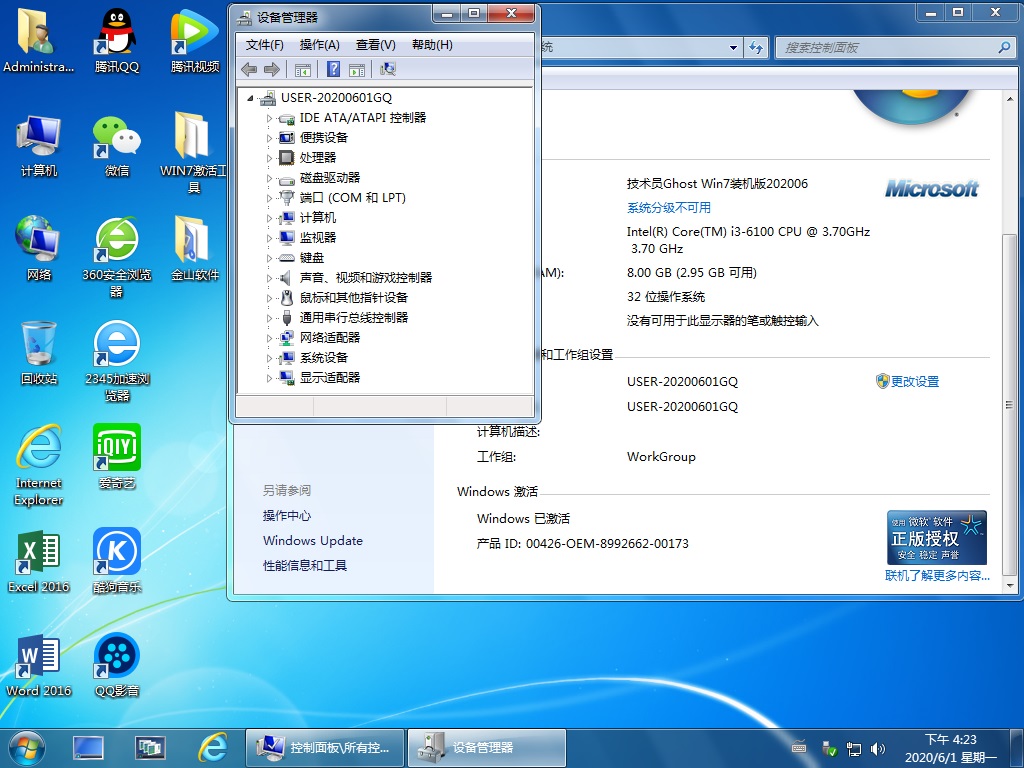Open 腾讯QQ desktop icon
Viewport: 1024px width, 768px height.
[x=117, y=40]
